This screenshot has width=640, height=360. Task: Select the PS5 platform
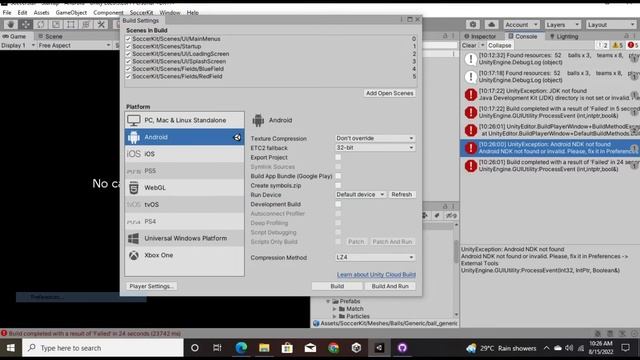pos(184,171)
